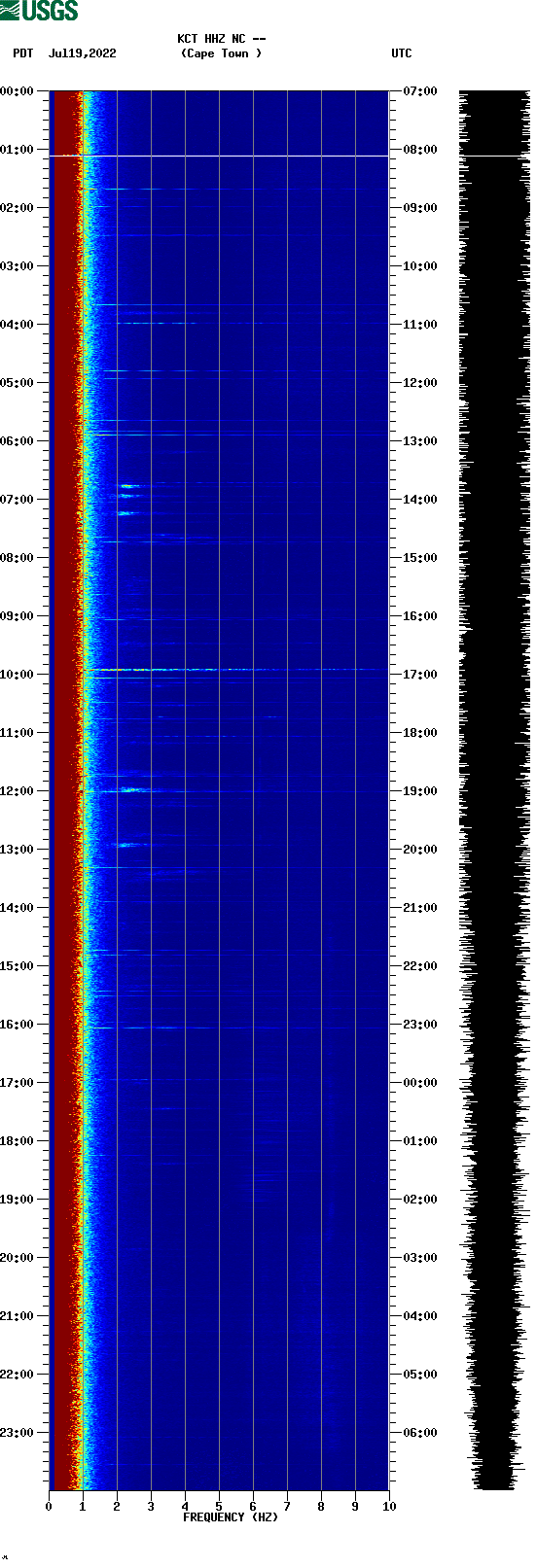Click the white data-gap line just after 01:00 PDT
Screen dimensions: 537x1568
coord(219,156)
